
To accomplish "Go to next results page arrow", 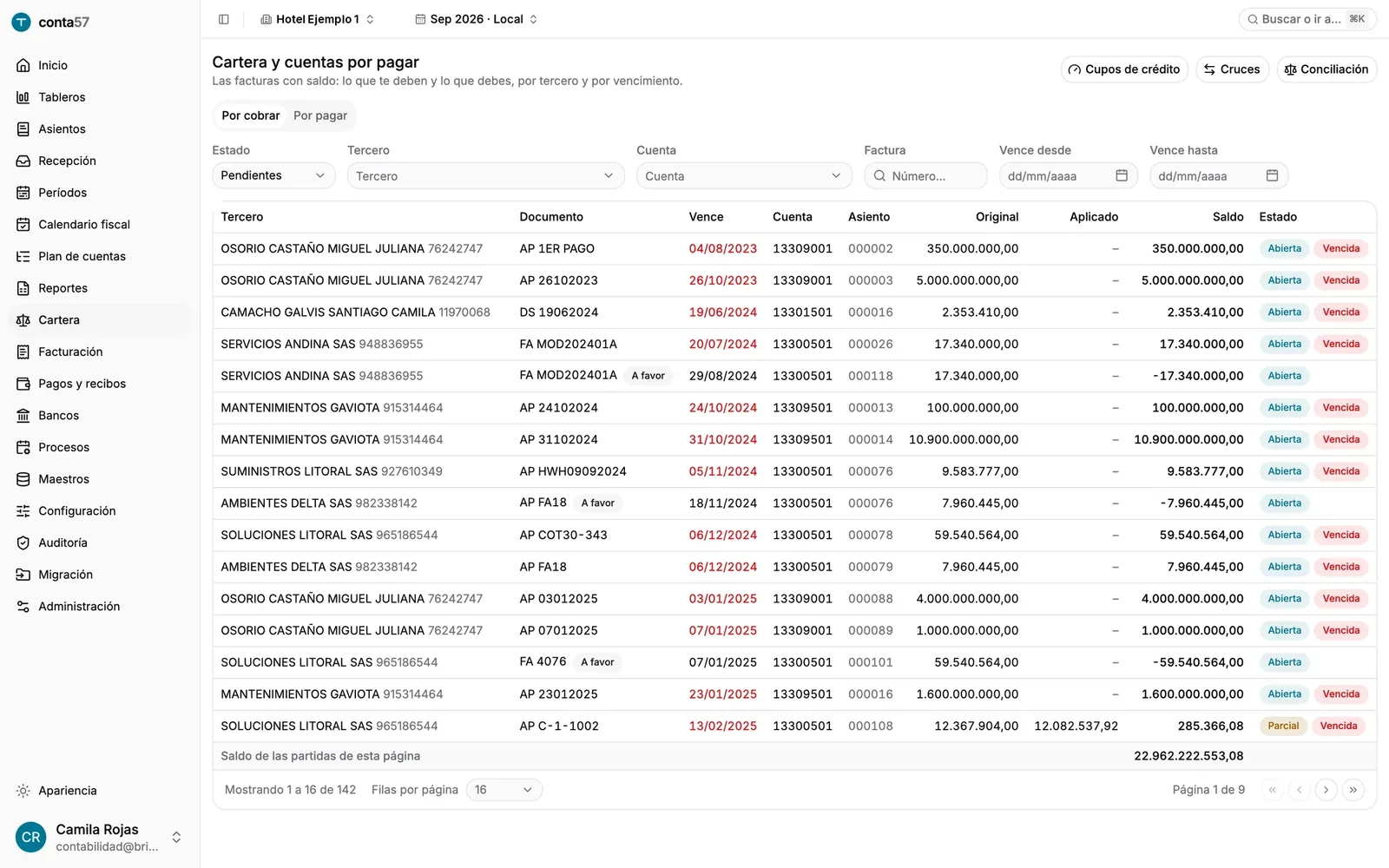I will pyautogui.click(x=1326, y=790).
